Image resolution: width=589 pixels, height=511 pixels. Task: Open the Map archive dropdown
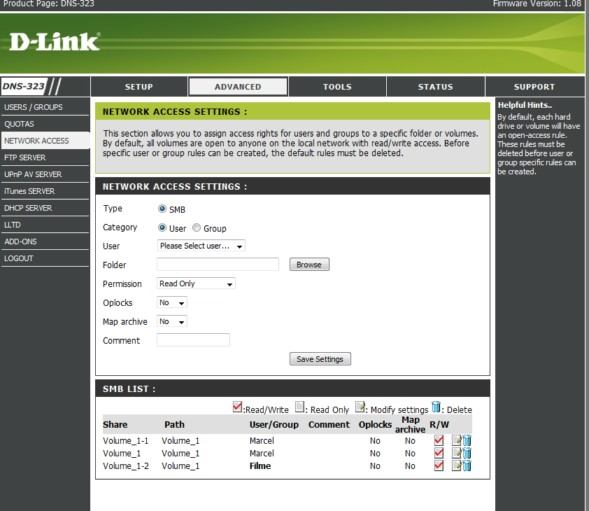(172, 322)
